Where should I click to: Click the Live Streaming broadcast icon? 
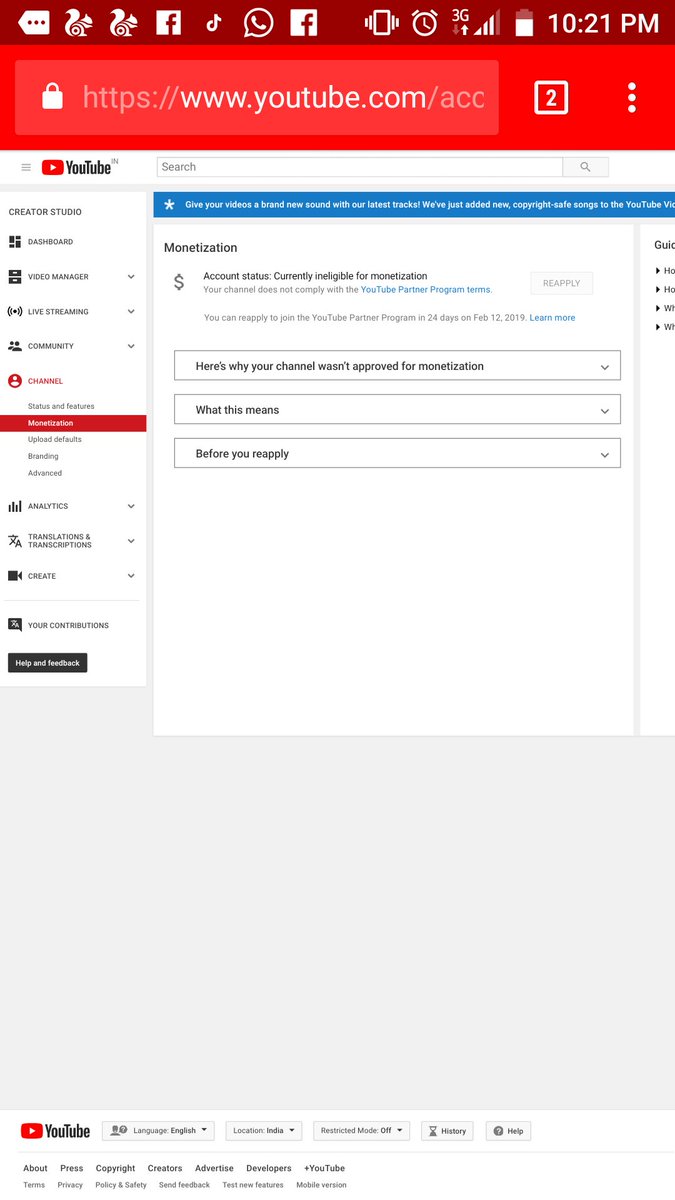15,312
